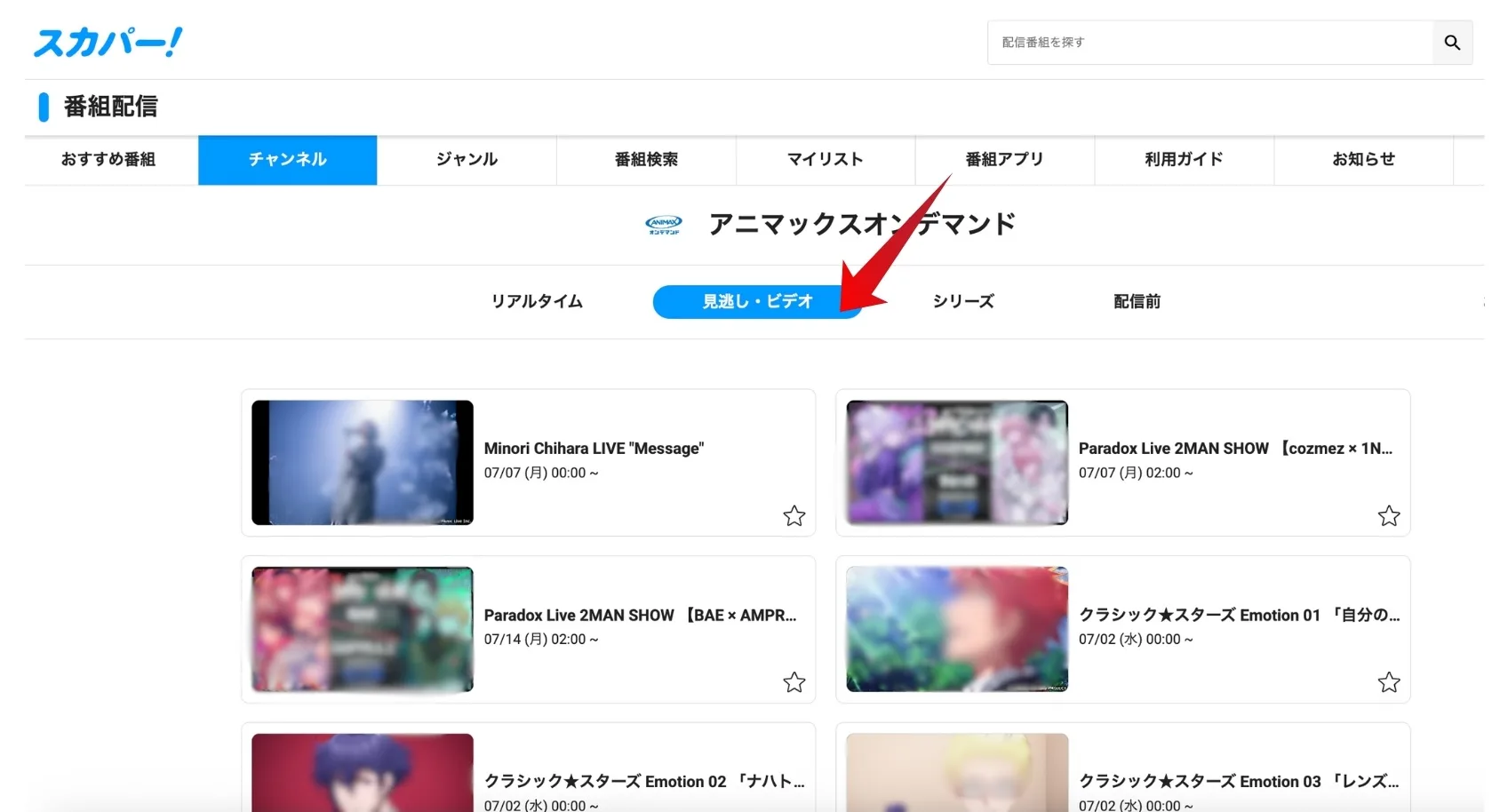Select the 配信前 filter
Screen dimensions: 1492x812
1137,302
